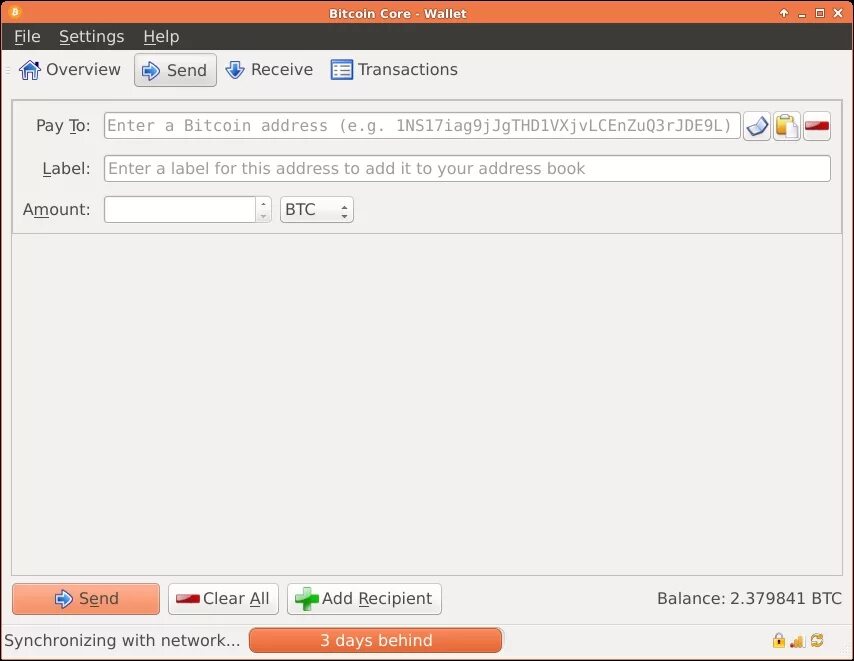Maximize the Bitcoin Core window
The image size is (854, 661).
820,13
